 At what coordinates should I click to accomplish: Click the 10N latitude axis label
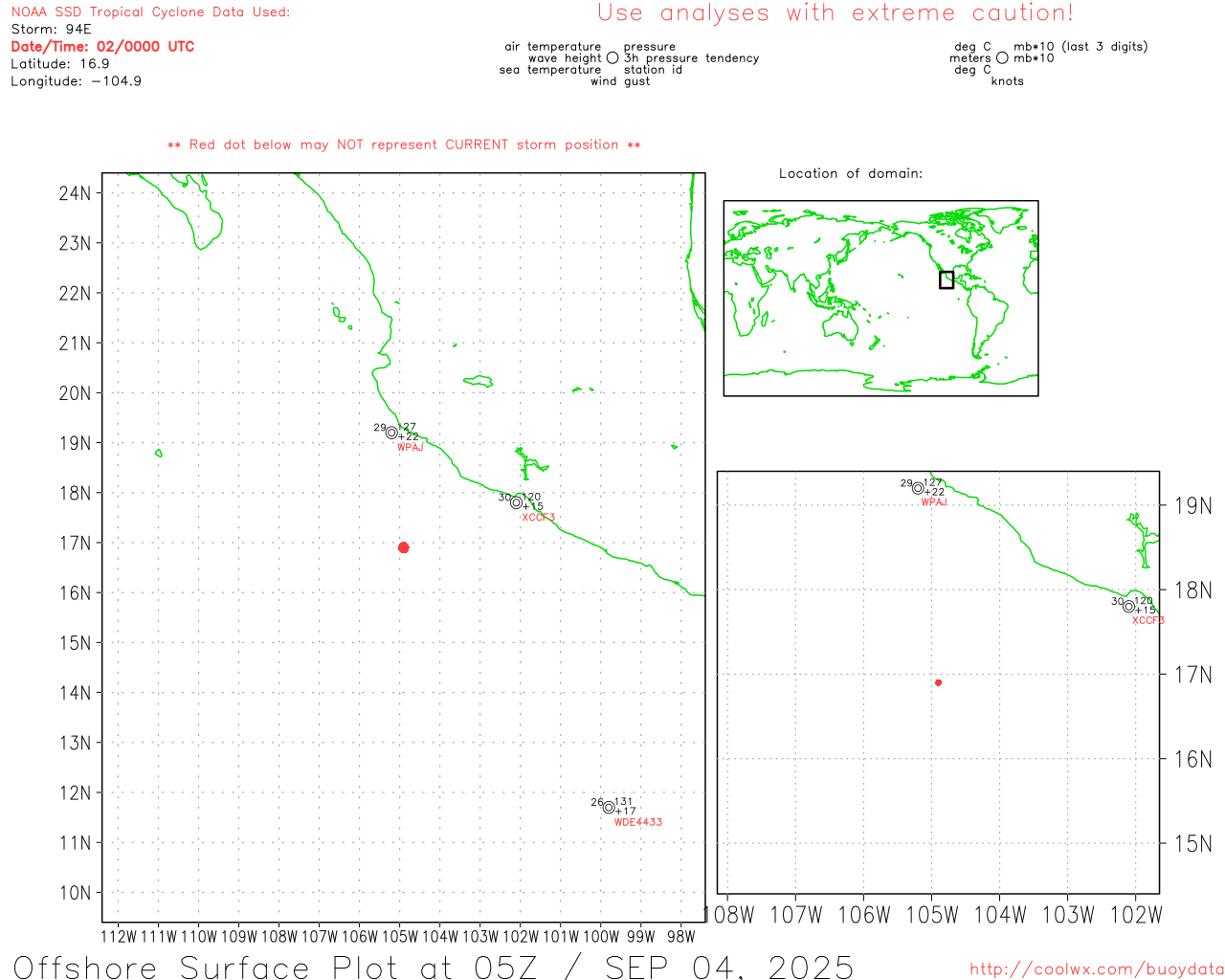75,893
